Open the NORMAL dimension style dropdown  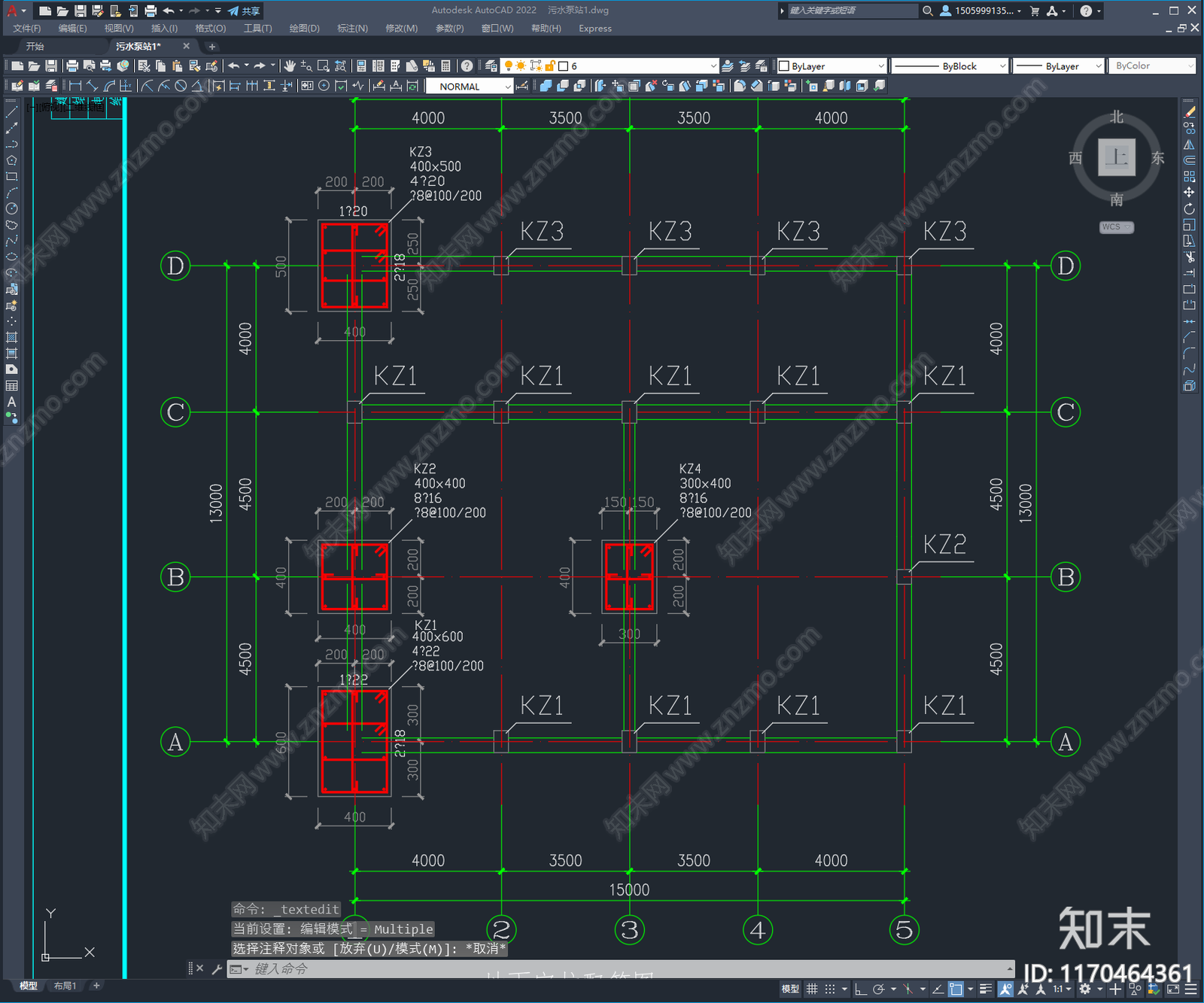click(x=470, y=87)
